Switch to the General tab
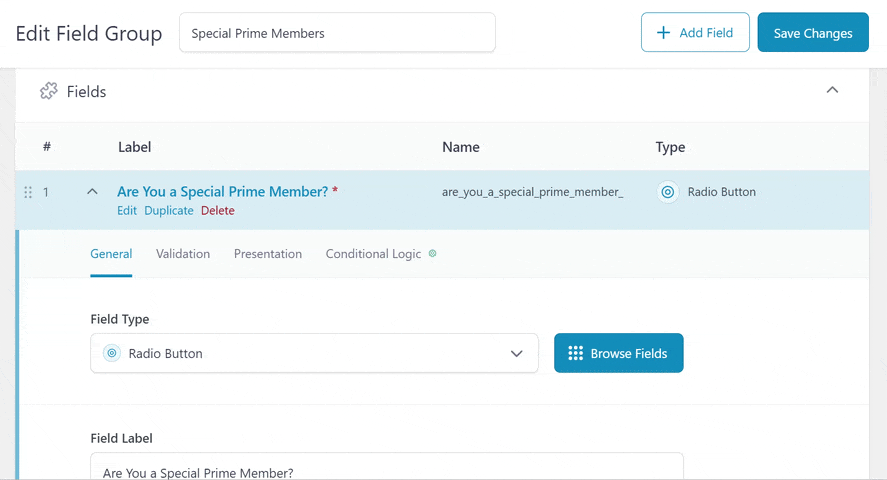Screen dimensions: 887x480 (111, 254)
